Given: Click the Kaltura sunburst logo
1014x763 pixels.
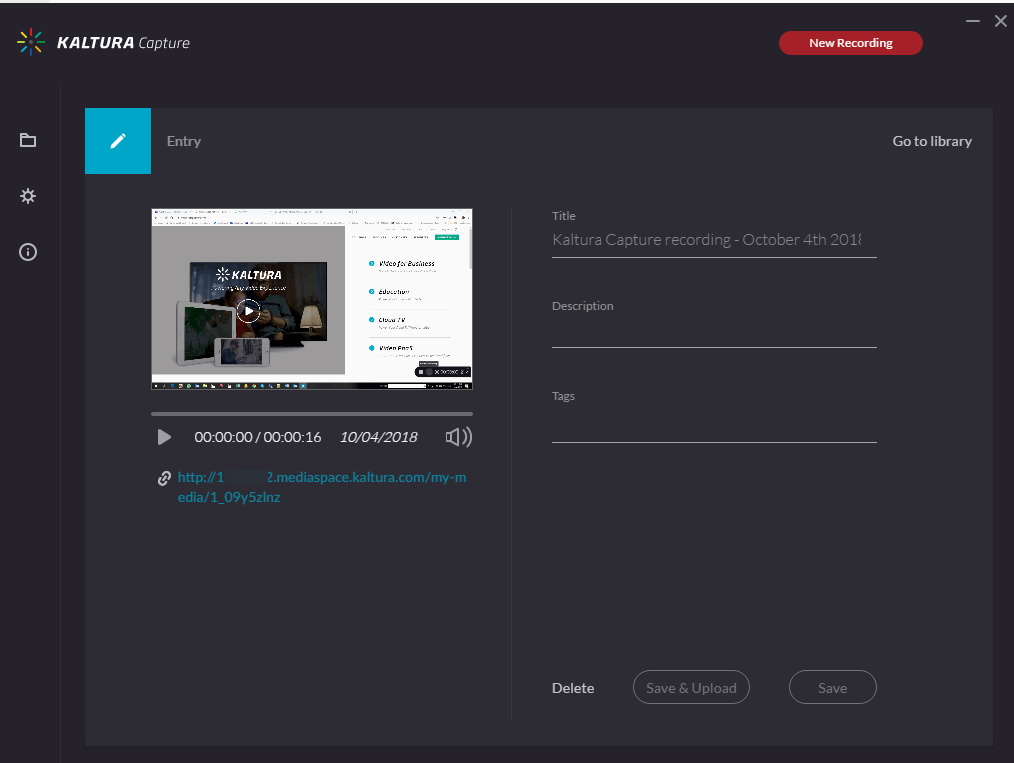Looking at the screenshot, I should [x=30, y=42].
